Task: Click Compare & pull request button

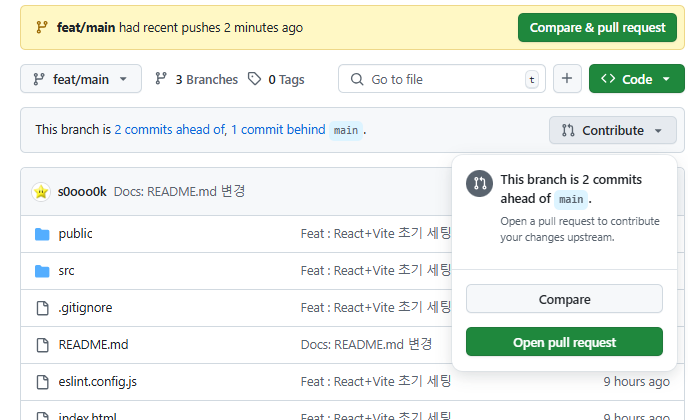Action: (597, 28)
